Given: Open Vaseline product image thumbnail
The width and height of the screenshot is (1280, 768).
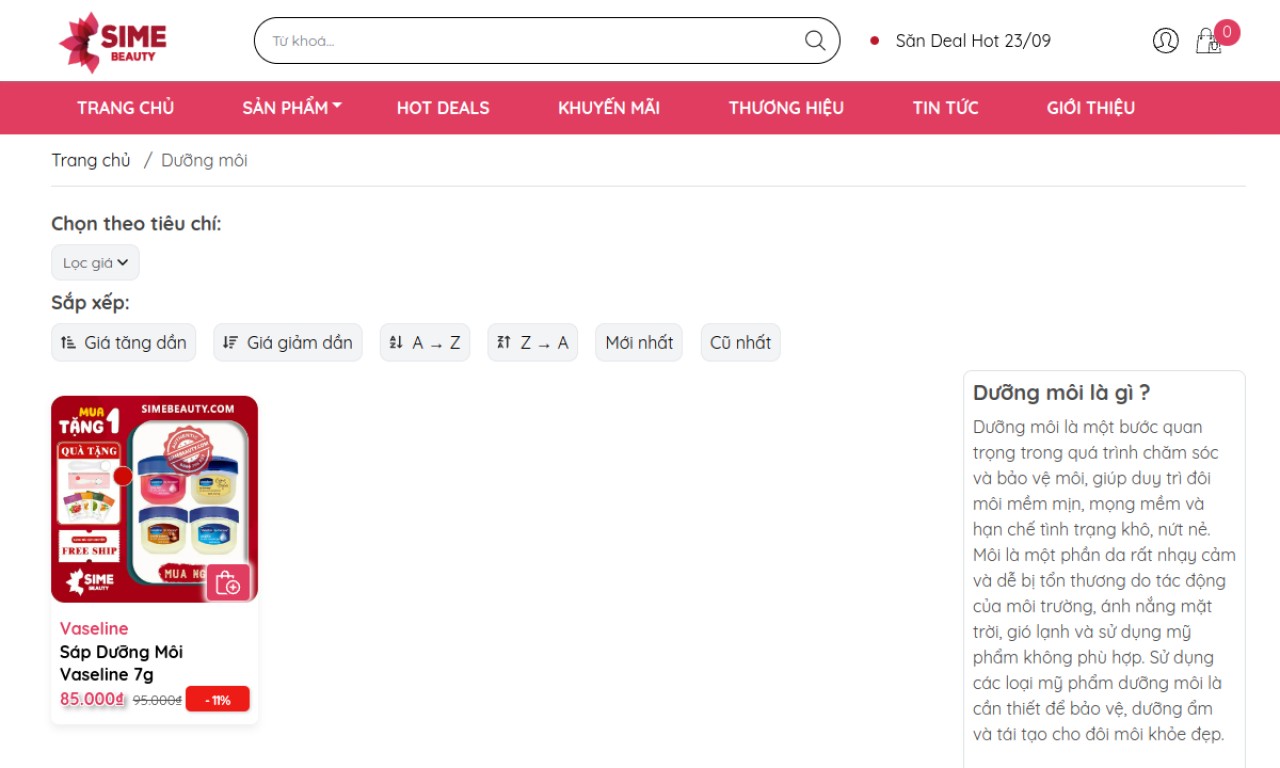Looking at the screenshot, I should (154, 499).
